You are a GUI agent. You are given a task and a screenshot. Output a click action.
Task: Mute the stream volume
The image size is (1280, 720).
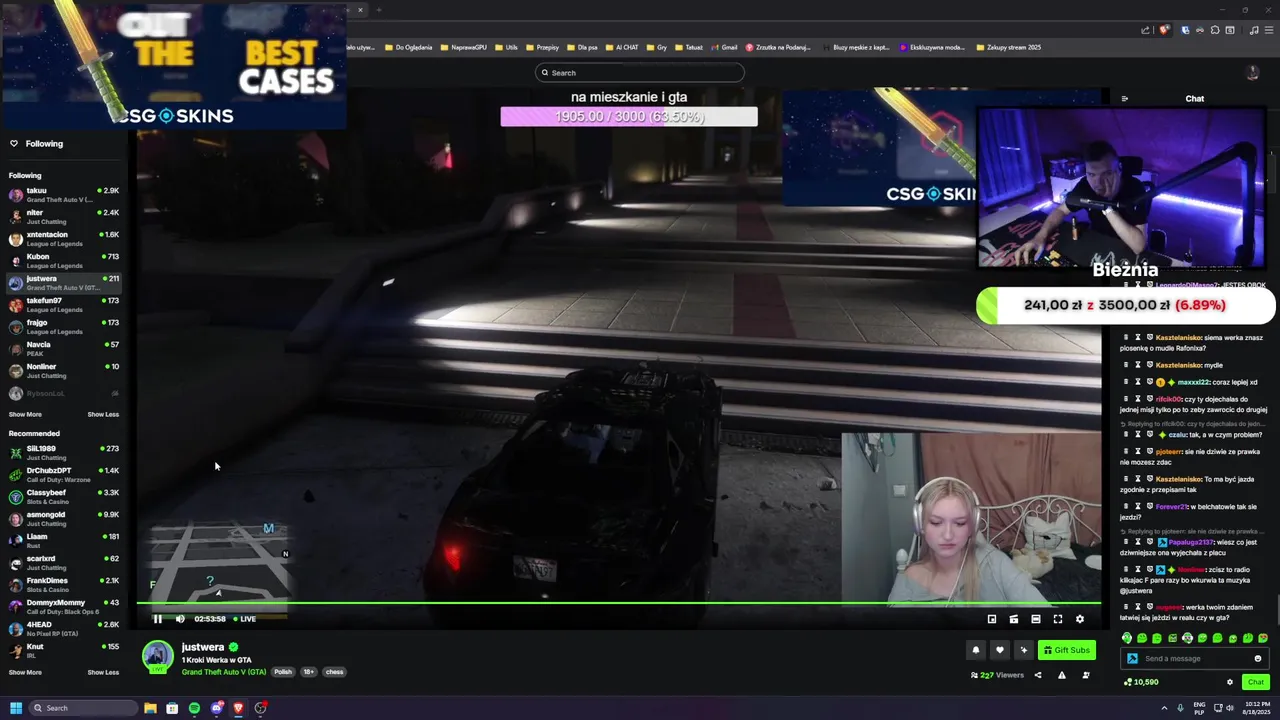click(x=180, y=619)
